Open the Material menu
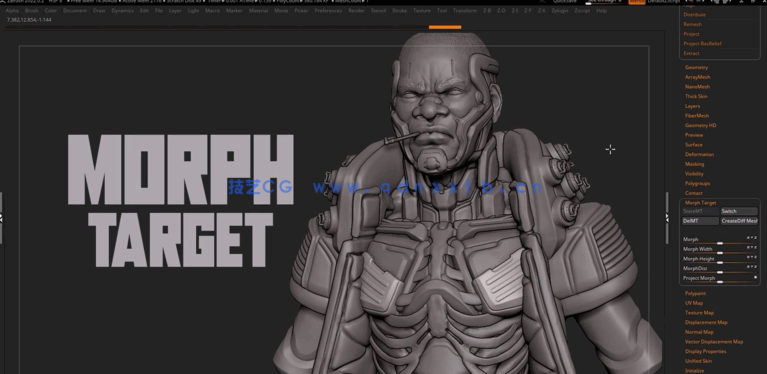Image resolution: width=767 pixels, height=374 pixels. (x=258, y=10)
